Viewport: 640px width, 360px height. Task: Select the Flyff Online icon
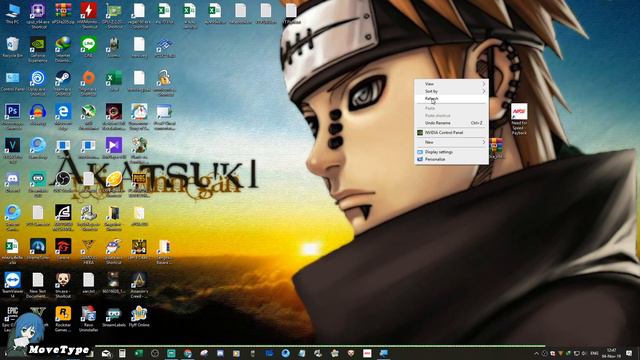coord(139,316)
